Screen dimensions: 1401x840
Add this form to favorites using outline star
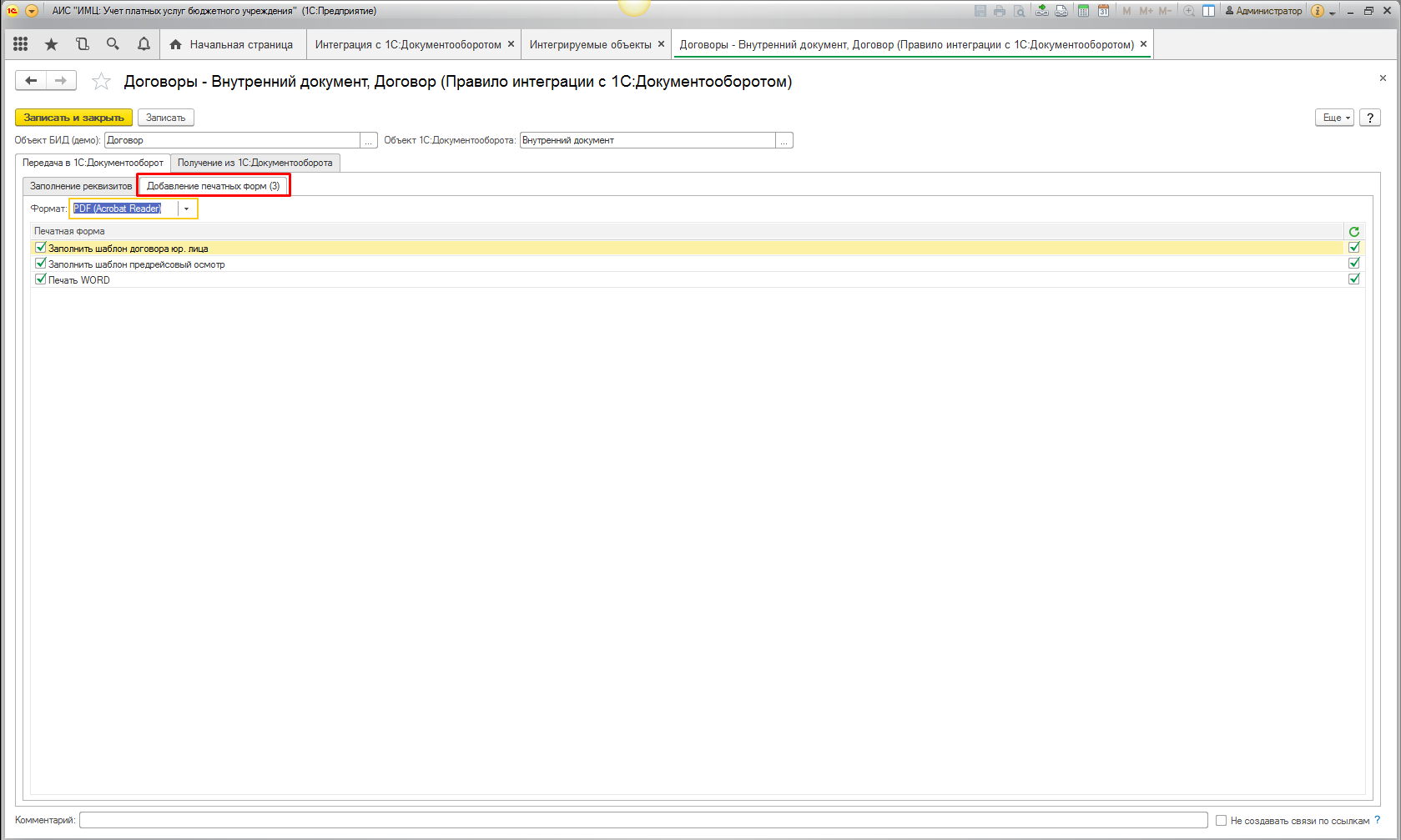click(x=101, y=81)
